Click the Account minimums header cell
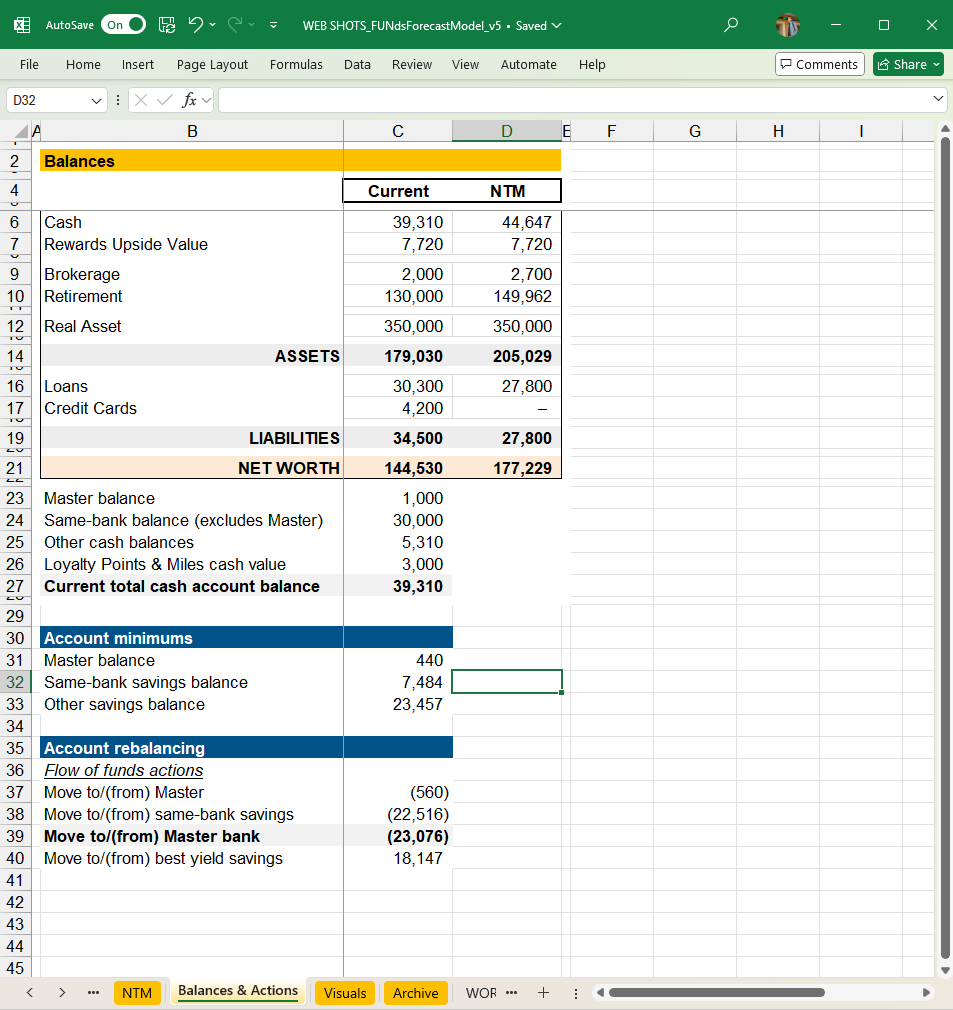The width and height of the screenshot is (953, 1010). (191, 638)
